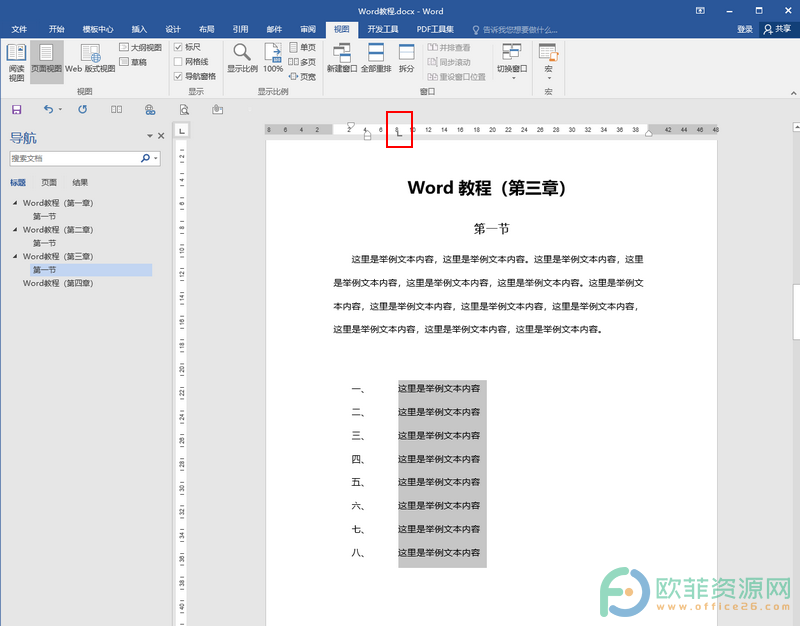Image resolution: width=800 pixels, height=626 pixels.
Task: Open the 插入 insert tab
Action: pos(139,29)
